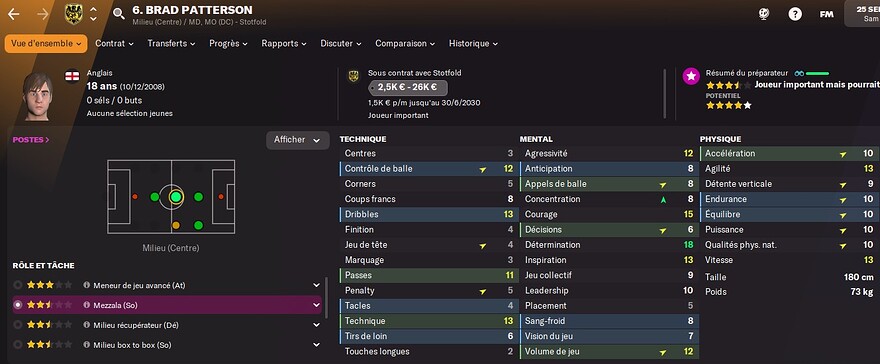Open the Transferts menu
This screenshot has height=364, width=880.
tap(171, 43)
